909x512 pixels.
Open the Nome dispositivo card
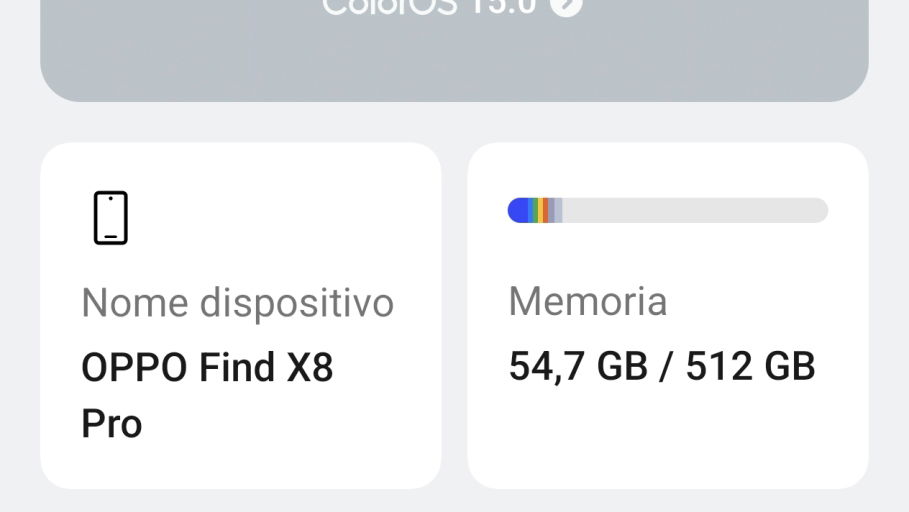(241, 315)
